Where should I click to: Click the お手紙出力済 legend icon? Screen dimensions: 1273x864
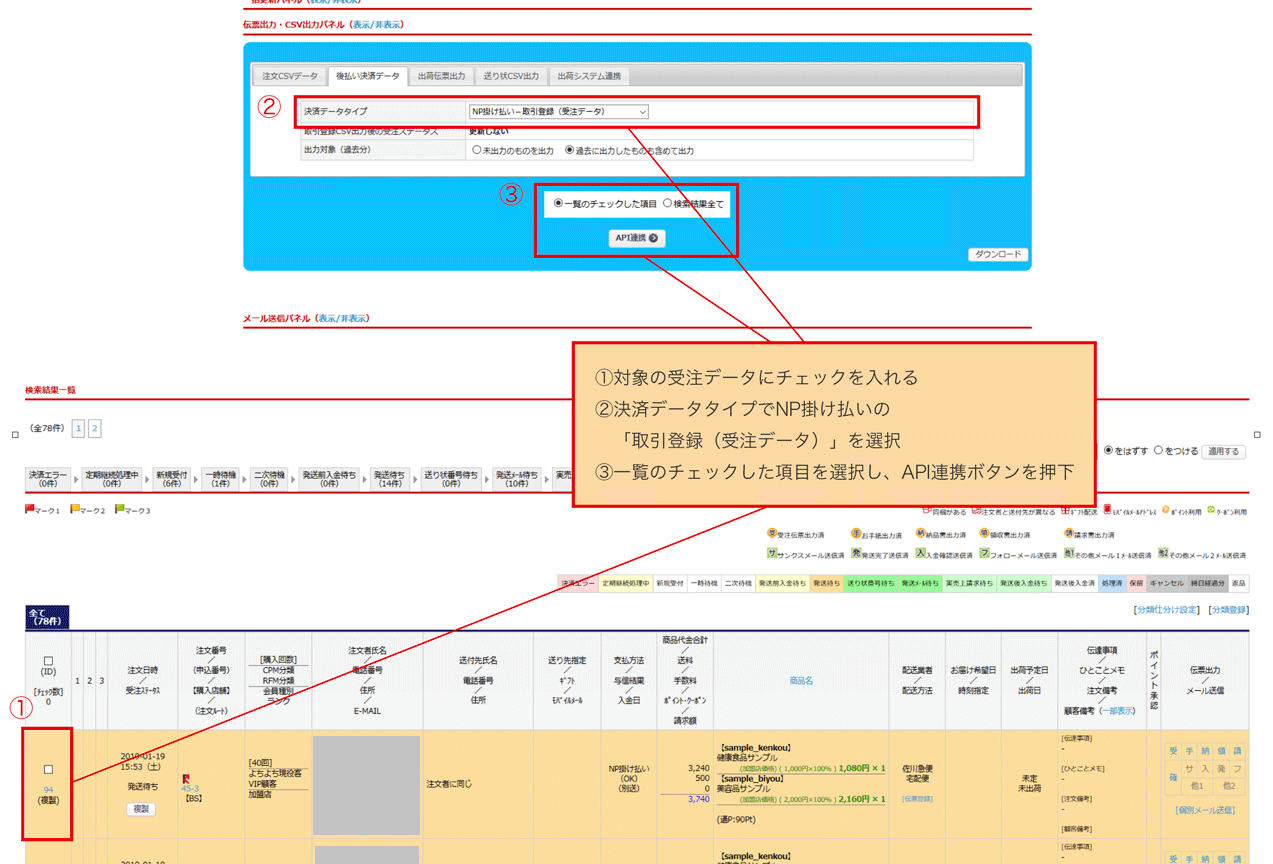[x=856, y=534]
